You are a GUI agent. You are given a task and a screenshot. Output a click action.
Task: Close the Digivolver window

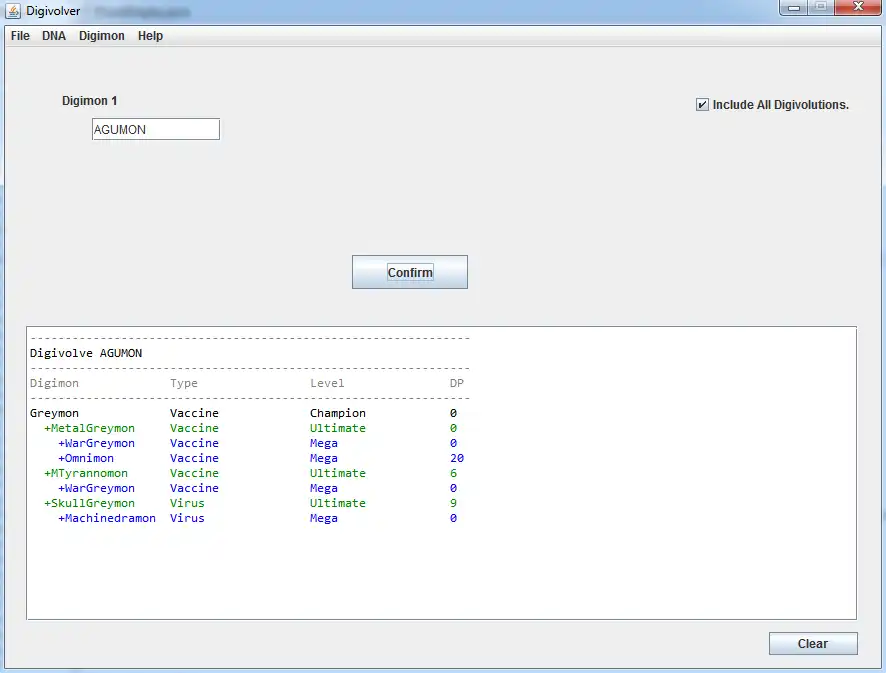tap(858, 7)
